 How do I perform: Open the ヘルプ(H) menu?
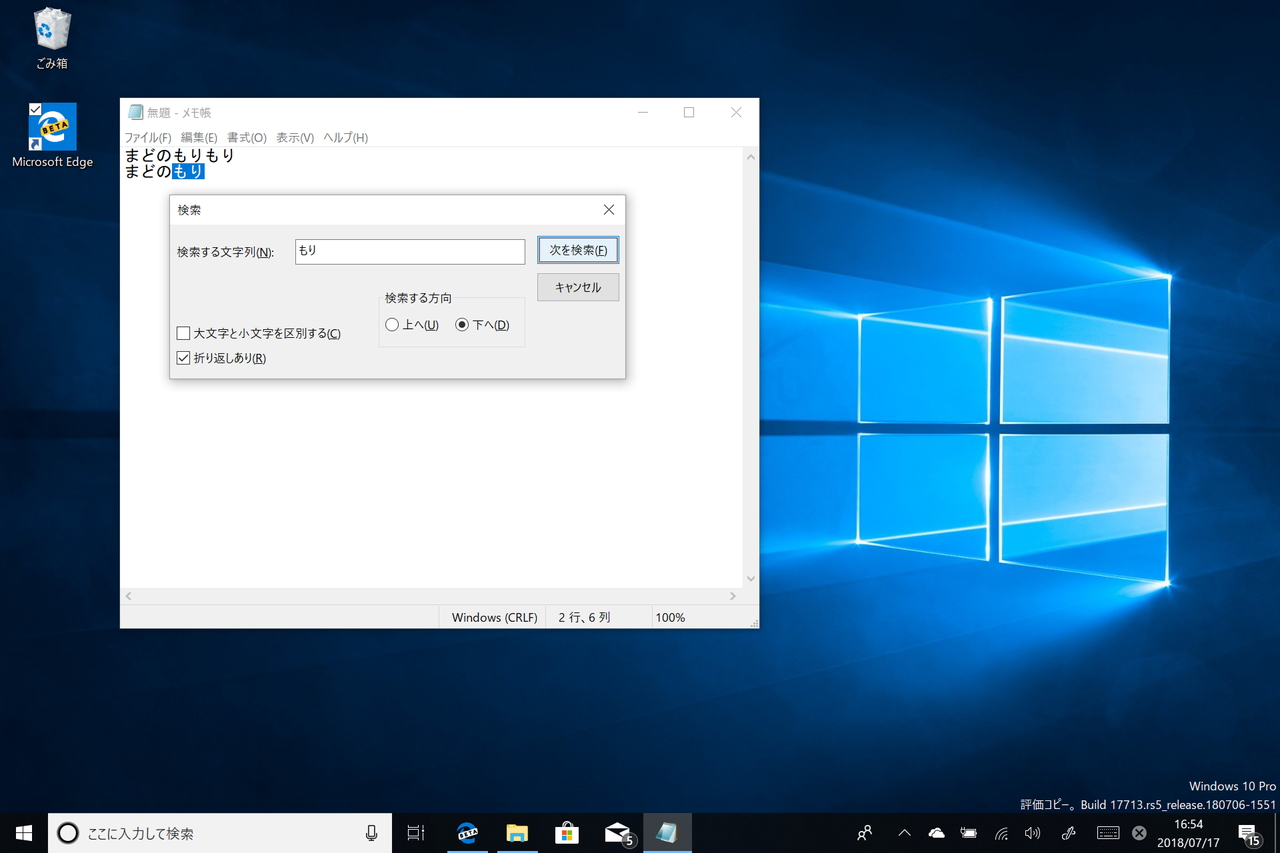tap(345, 138)
